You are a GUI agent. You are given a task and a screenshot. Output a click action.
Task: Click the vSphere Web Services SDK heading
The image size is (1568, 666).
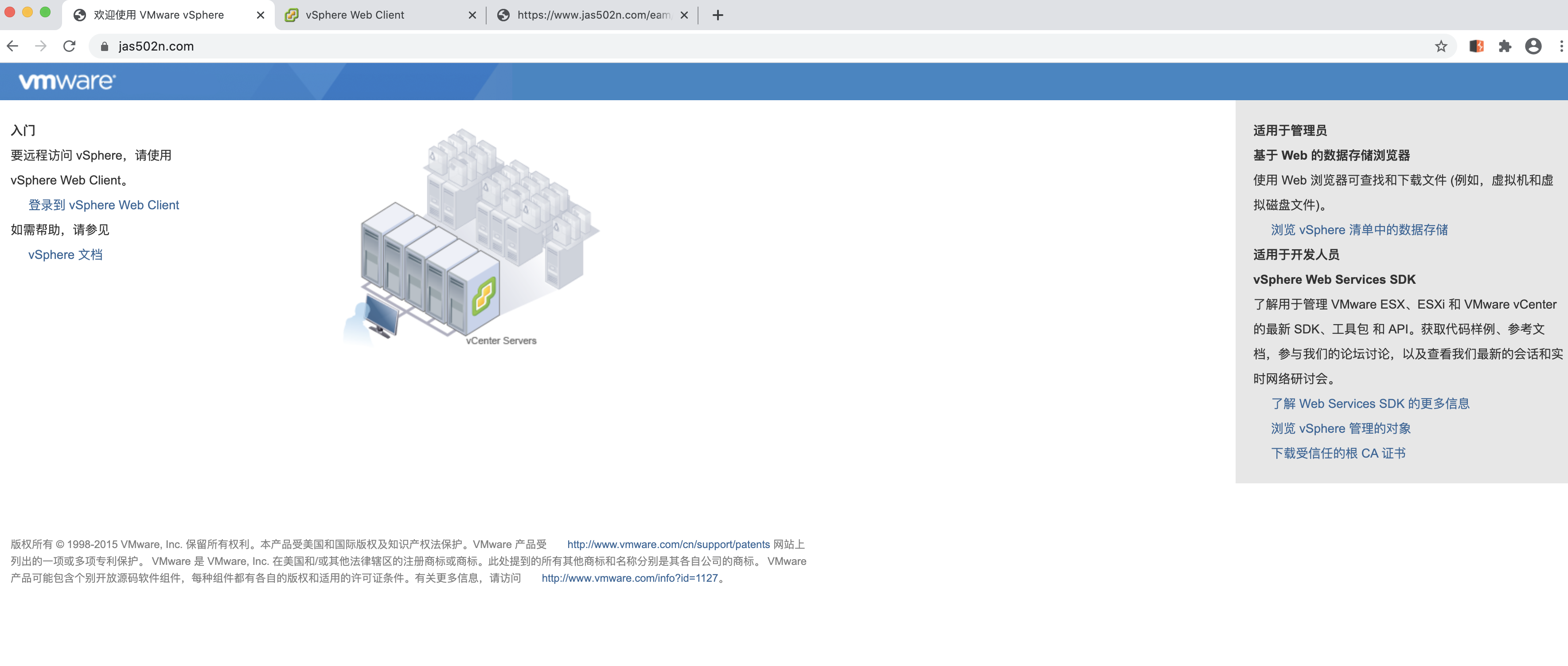[x=1334, y=280]
